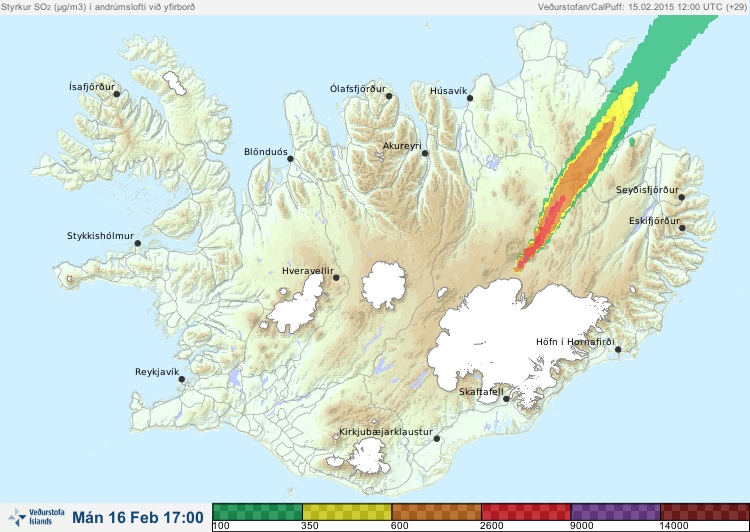Click the '2600' legend value
750x532 pixels.
pos(492,526)
